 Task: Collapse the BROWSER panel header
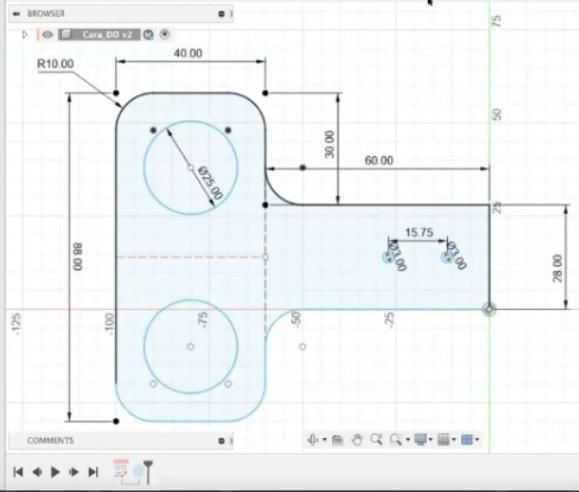pyautogui.click(x=16, y=14)
